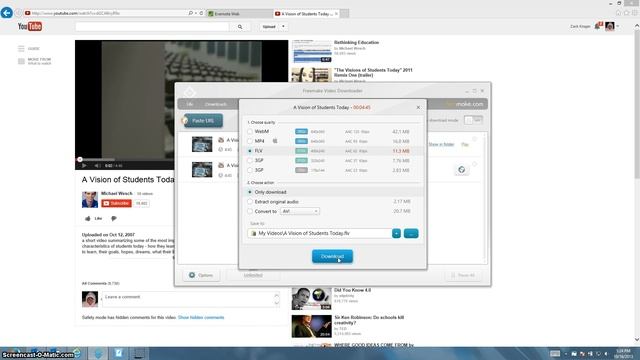Screen dimensions: 640x360
Task: Click the browser Back arrow button
Action: [7, 13]
